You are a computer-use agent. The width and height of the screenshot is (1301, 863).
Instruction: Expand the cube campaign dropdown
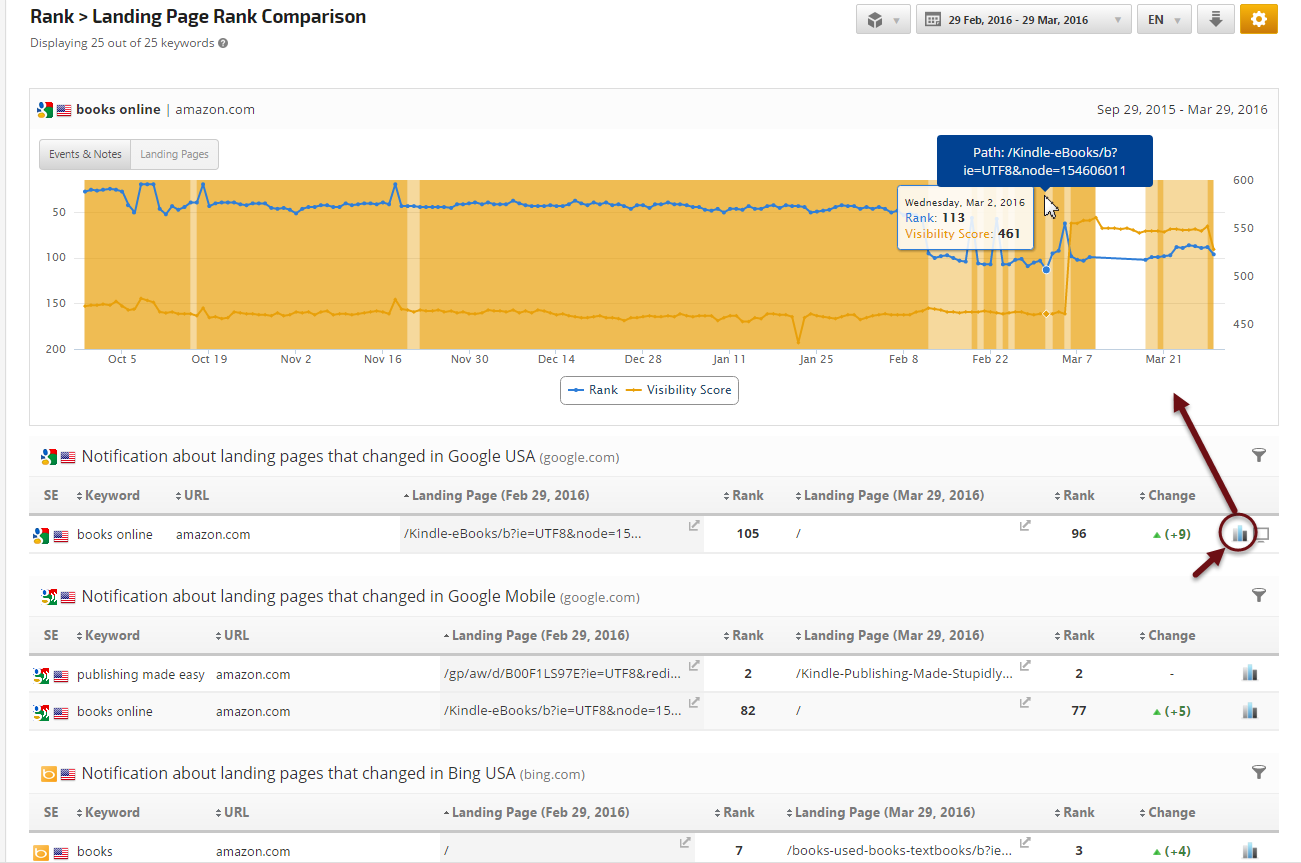(x=882, y=19)
